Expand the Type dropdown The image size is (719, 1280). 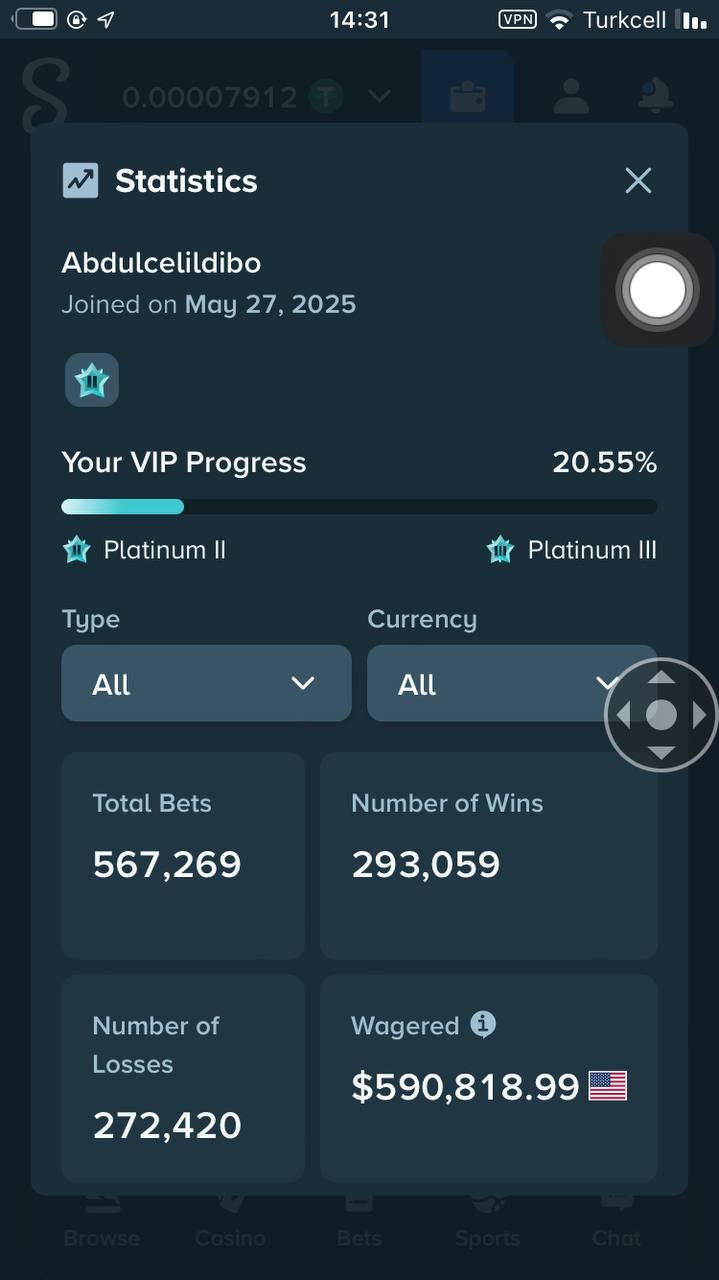click(x=206, y=684)
